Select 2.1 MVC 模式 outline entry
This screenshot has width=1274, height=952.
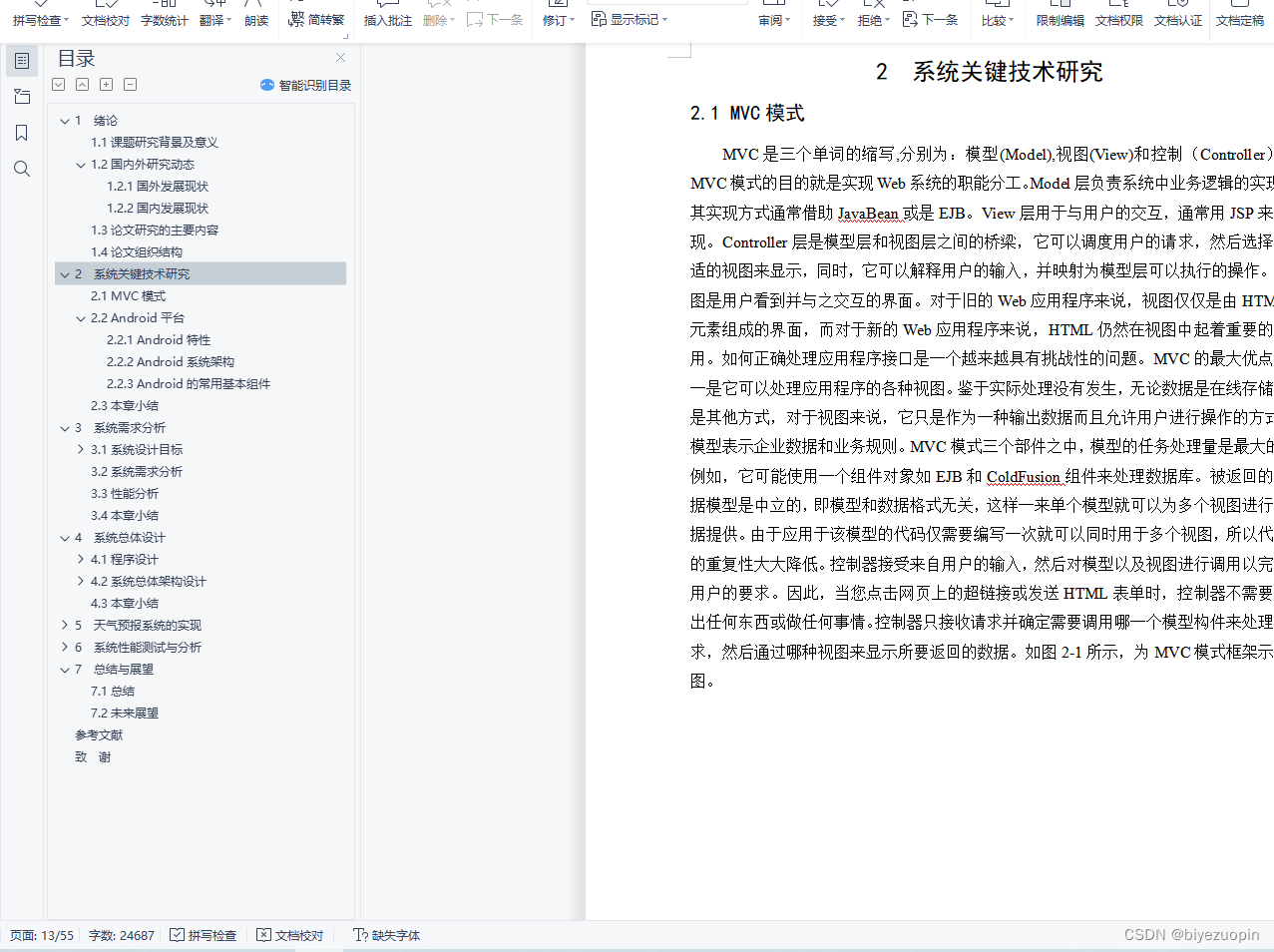coord(128,296)
